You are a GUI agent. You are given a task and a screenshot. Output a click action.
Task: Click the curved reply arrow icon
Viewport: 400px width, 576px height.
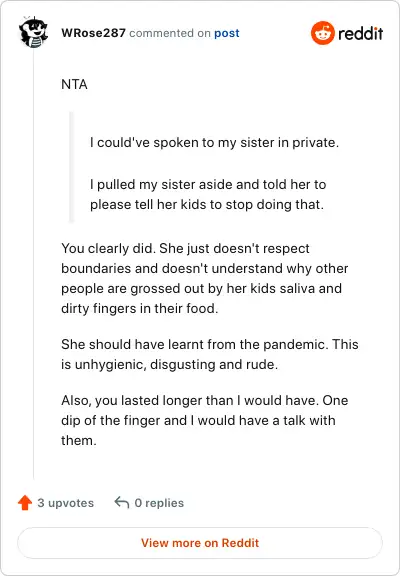[x=122, y=502]
